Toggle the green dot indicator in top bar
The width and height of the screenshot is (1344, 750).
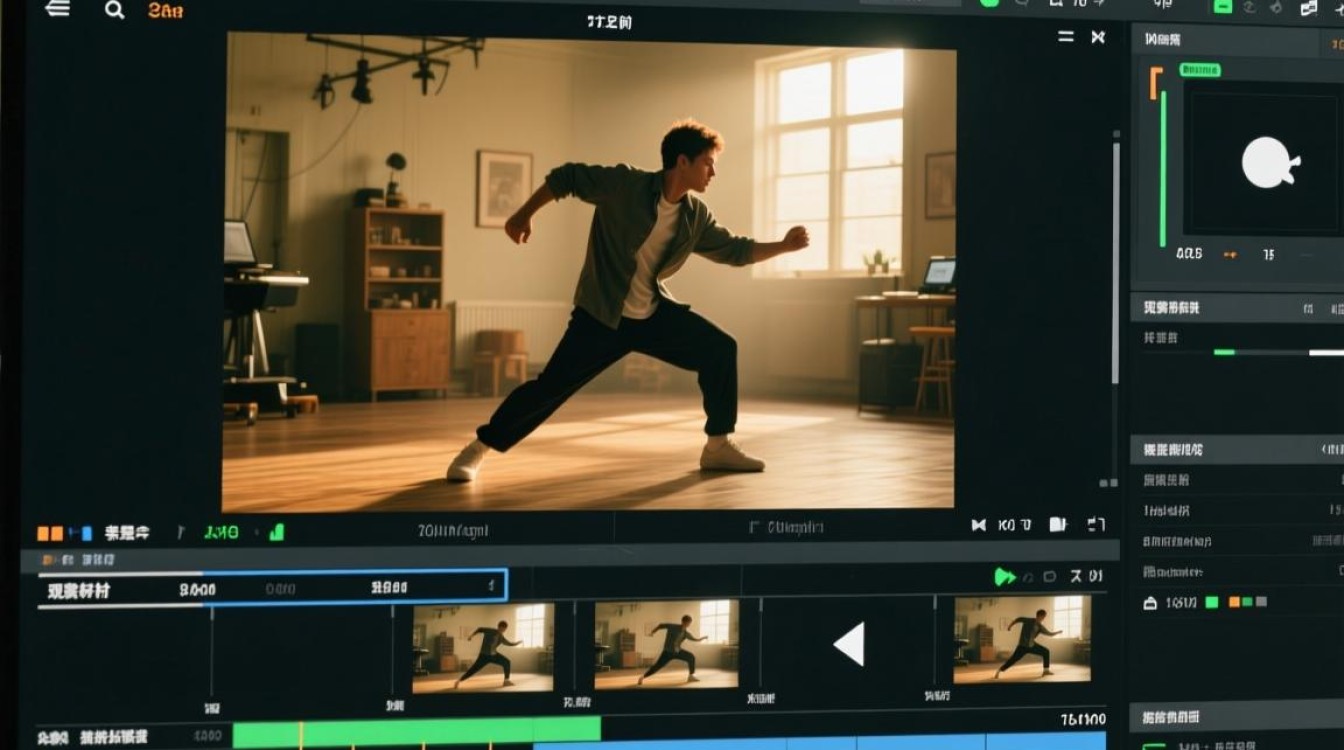(989, 3)
